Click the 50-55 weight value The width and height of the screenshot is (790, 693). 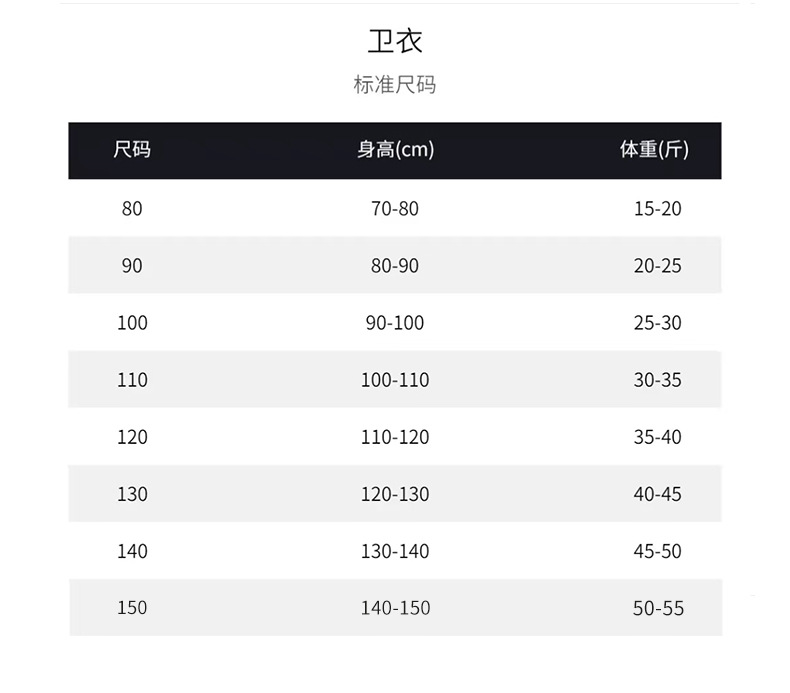tap(657, 608)
